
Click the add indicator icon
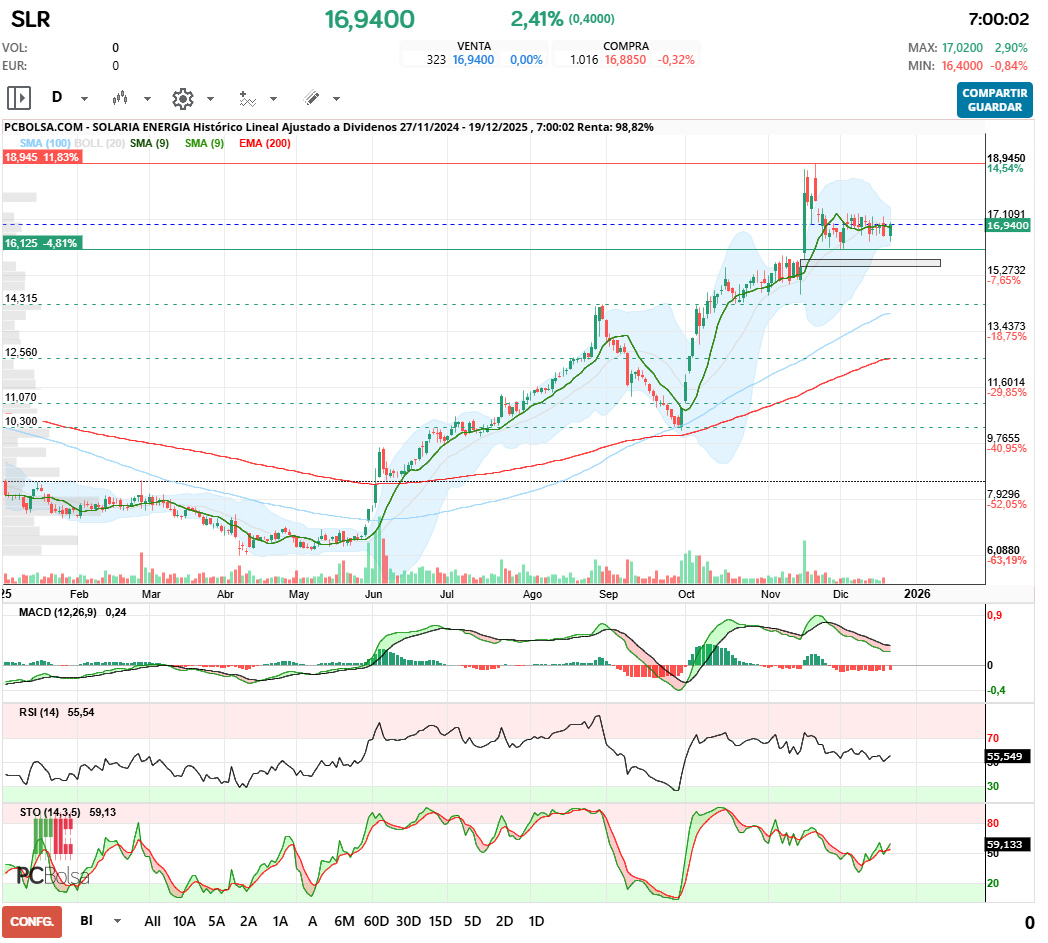(x=247, y=98)
